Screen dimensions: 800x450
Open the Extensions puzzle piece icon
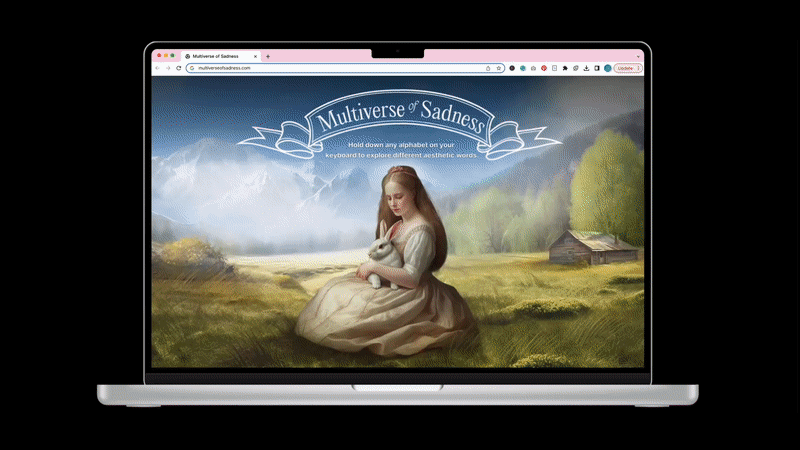coord(565,68)
